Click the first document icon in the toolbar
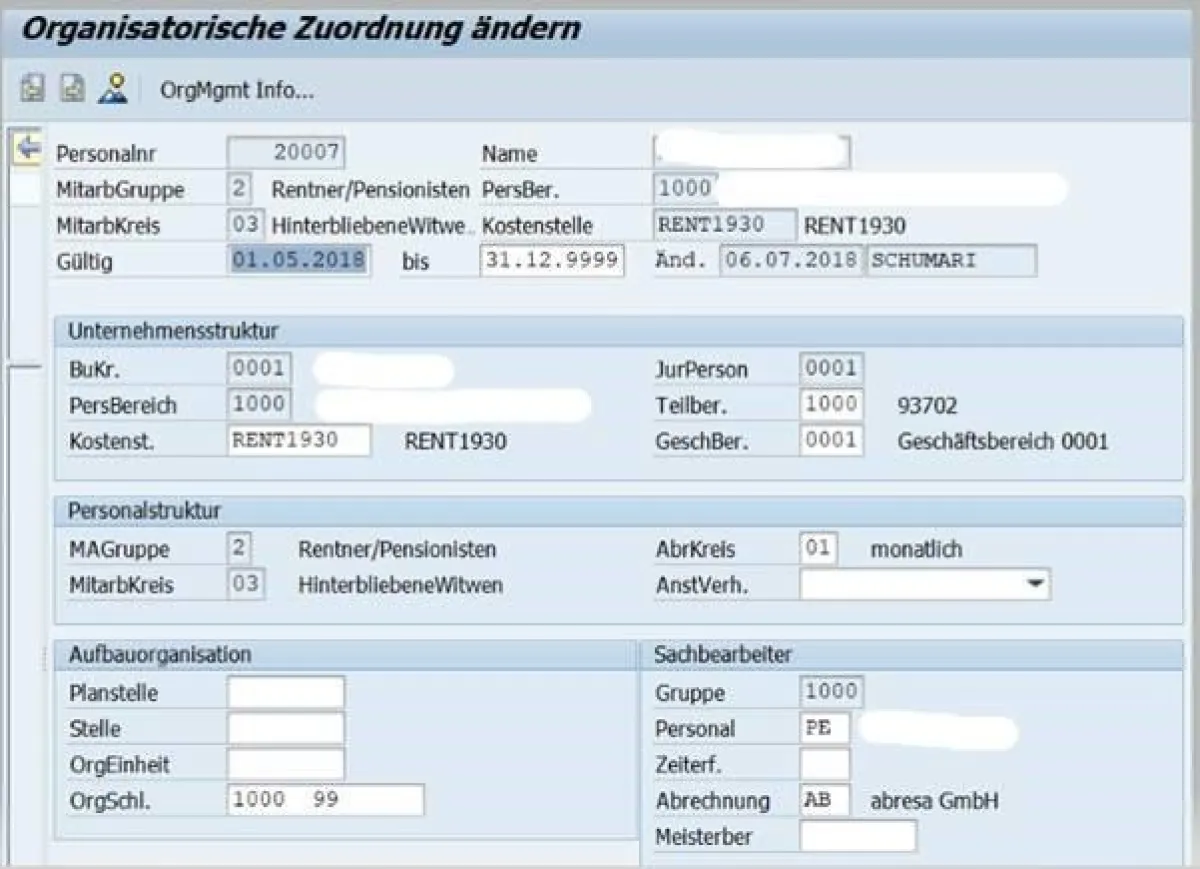 click(x=32, y=89)
